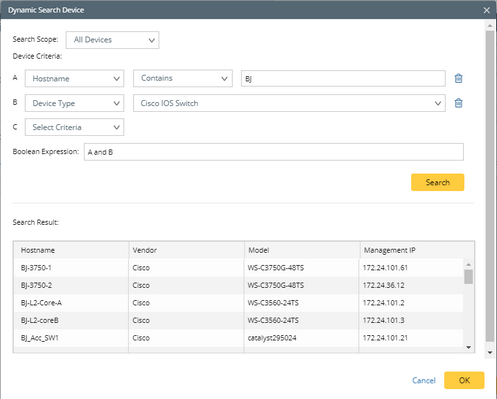Expand the Device Type criteria dropdown

(x=74, y=103)
